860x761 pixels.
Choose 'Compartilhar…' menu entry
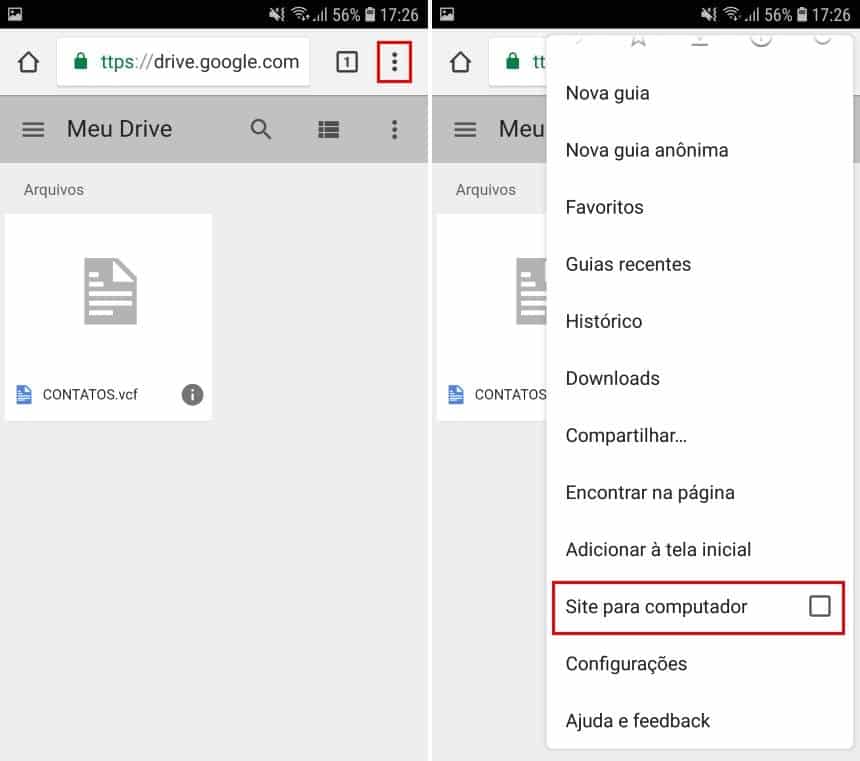(699, 436)
